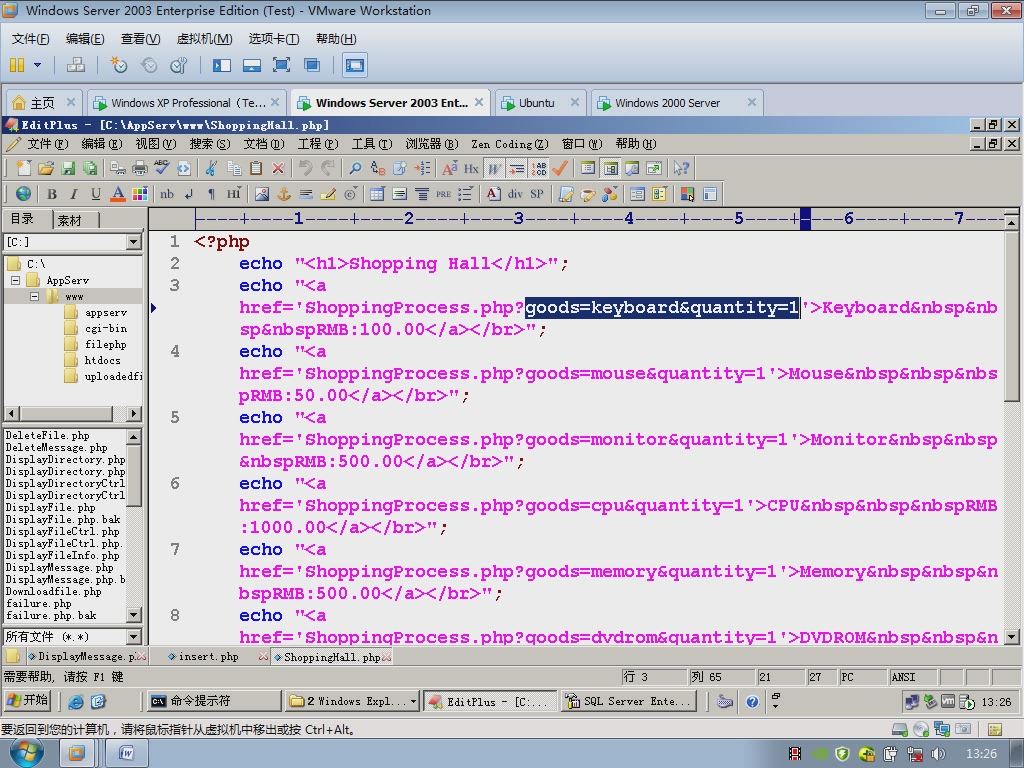Insert div tag from HTML toolbar

coord(515,194)
